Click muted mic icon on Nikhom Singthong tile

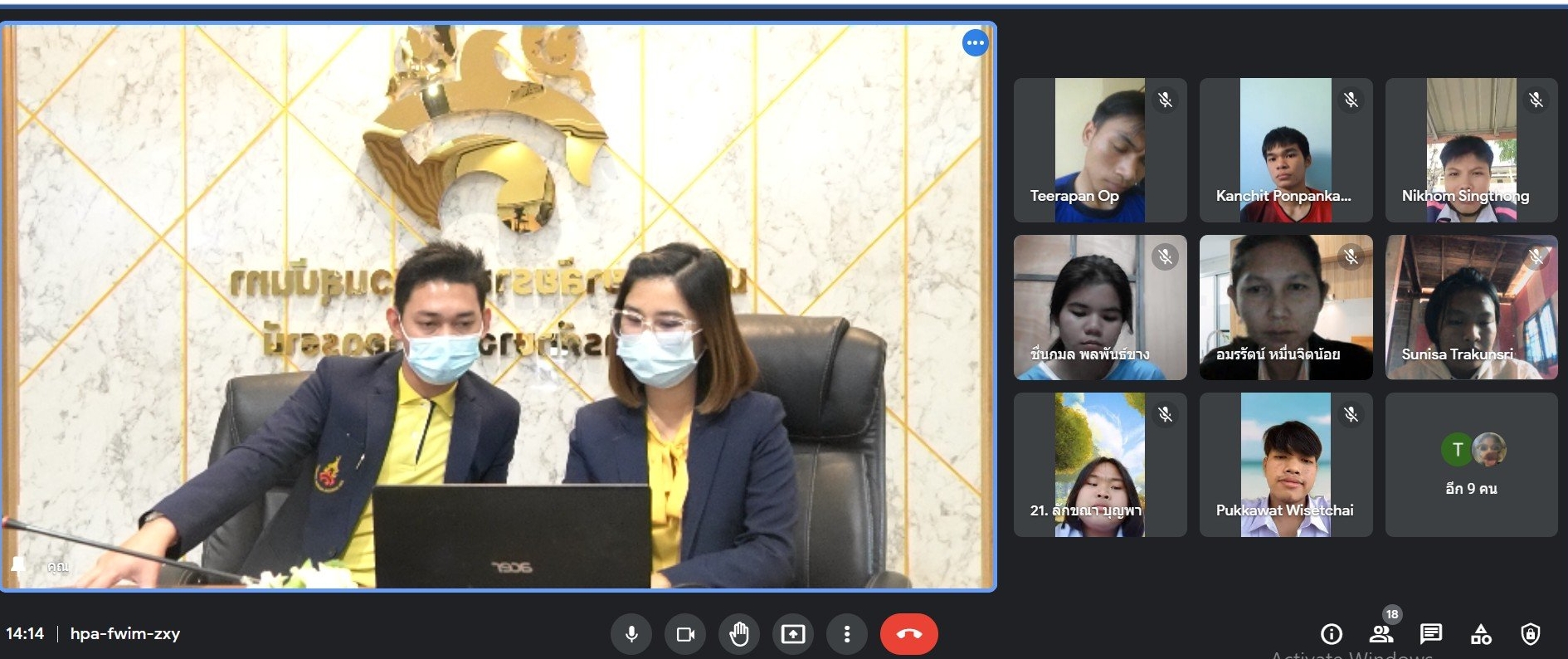point(1536,100)
